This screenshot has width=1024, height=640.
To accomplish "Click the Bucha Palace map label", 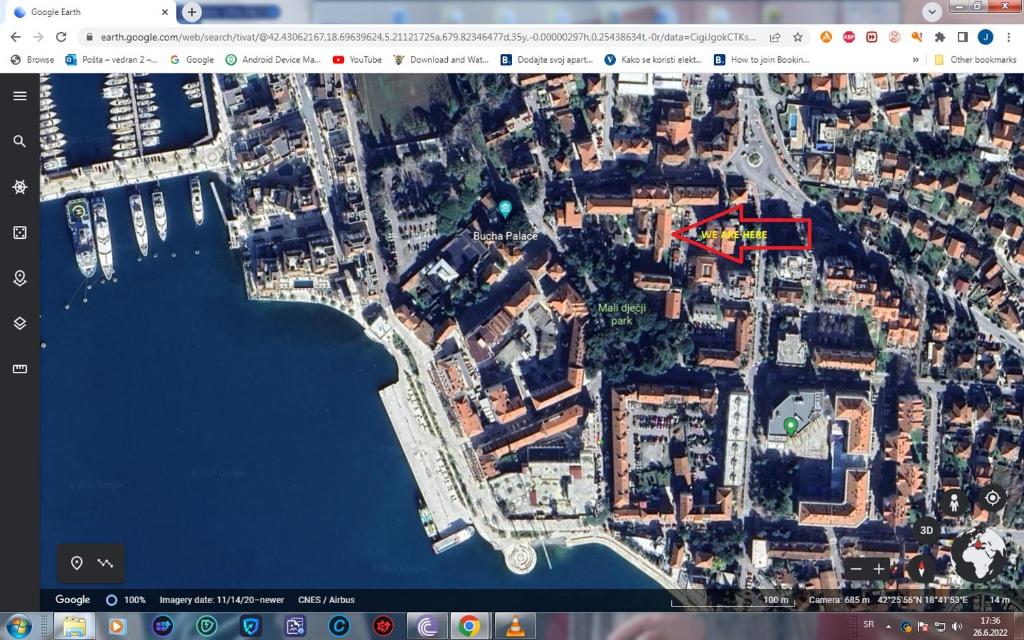I will 505,236.
